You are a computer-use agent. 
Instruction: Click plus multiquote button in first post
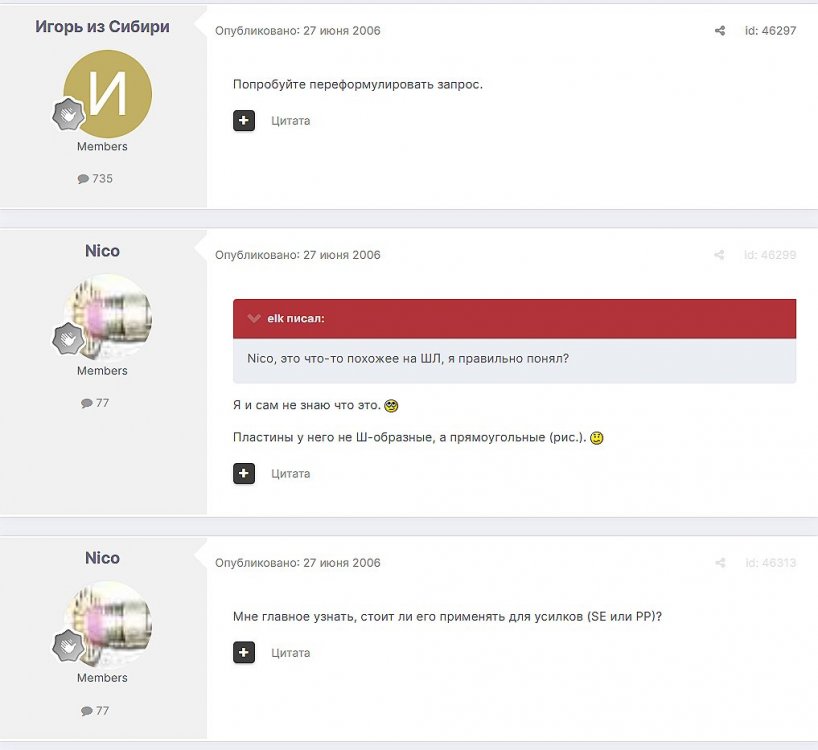(244, 120)
